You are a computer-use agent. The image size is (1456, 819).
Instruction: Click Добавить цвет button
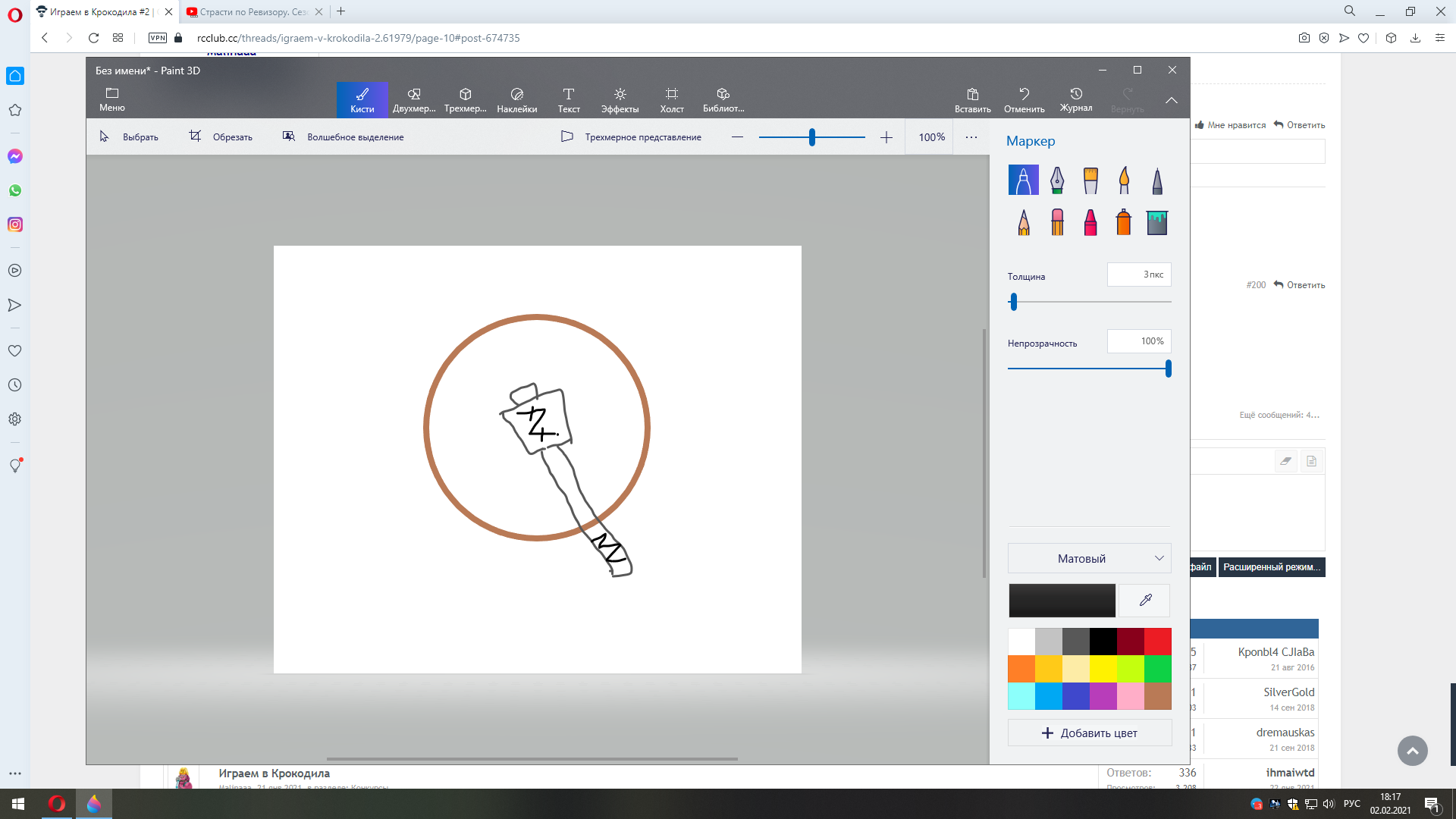(x=1090, y=733)
